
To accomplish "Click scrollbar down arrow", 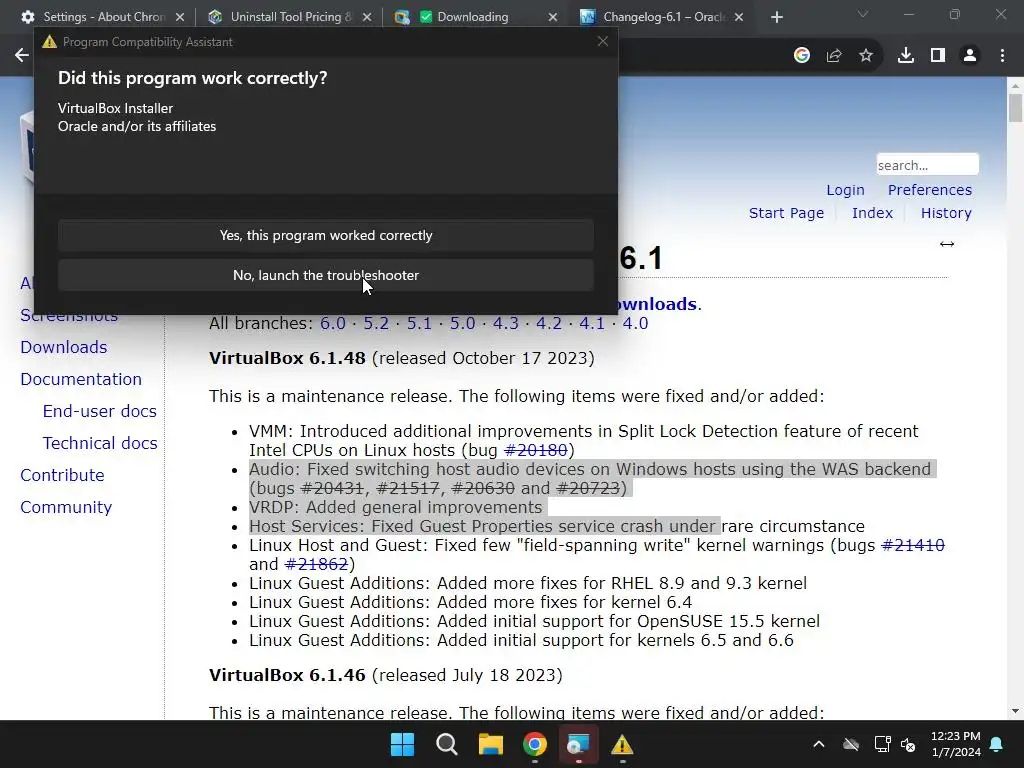I will coord(1014,711).
